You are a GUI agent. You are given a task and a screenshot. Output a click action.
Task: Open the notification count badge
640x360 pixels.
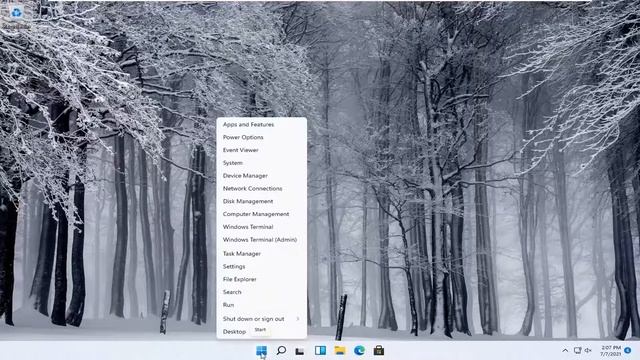[628, 350]
